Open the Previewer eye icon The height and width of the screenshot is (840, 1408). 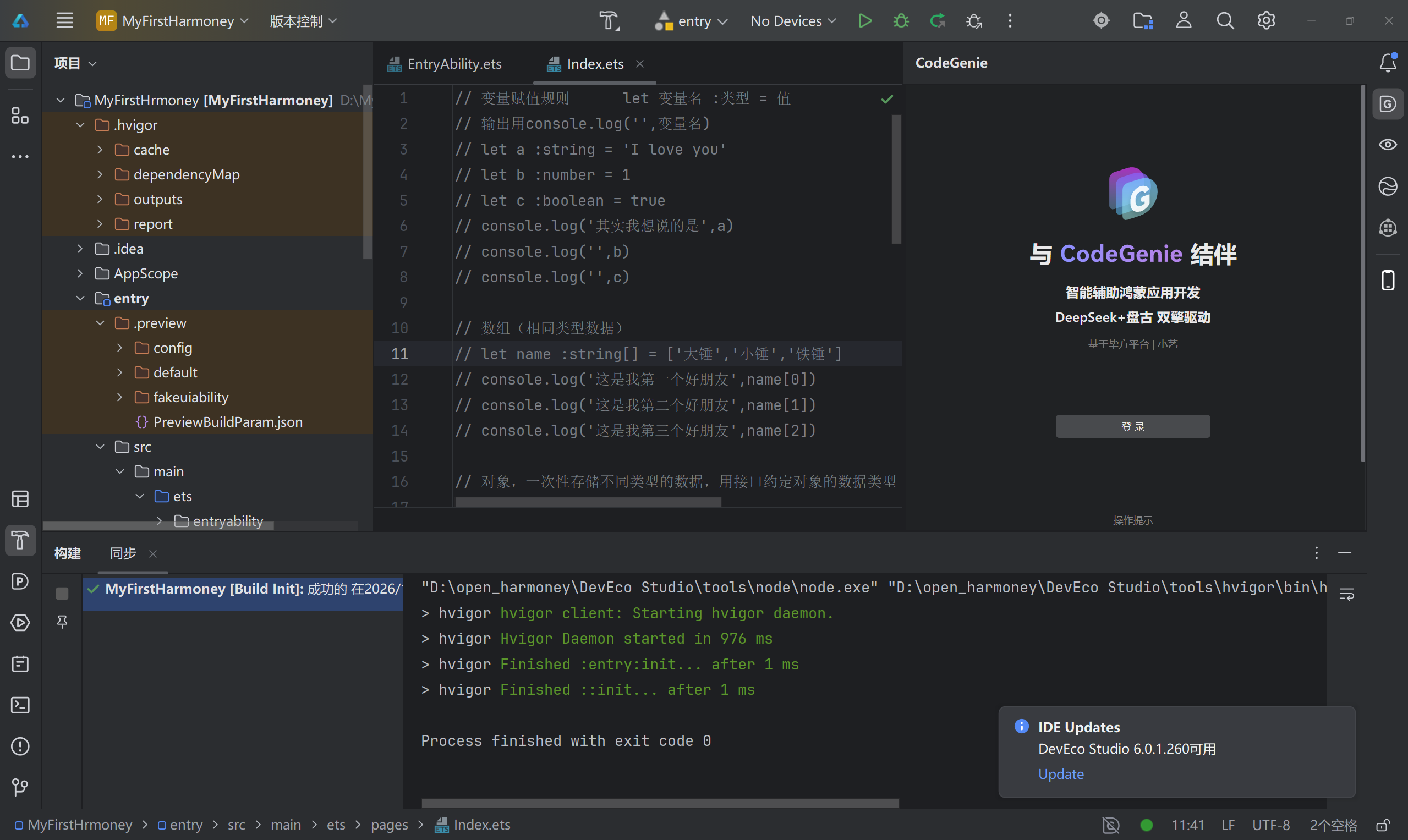[1387, 145]
